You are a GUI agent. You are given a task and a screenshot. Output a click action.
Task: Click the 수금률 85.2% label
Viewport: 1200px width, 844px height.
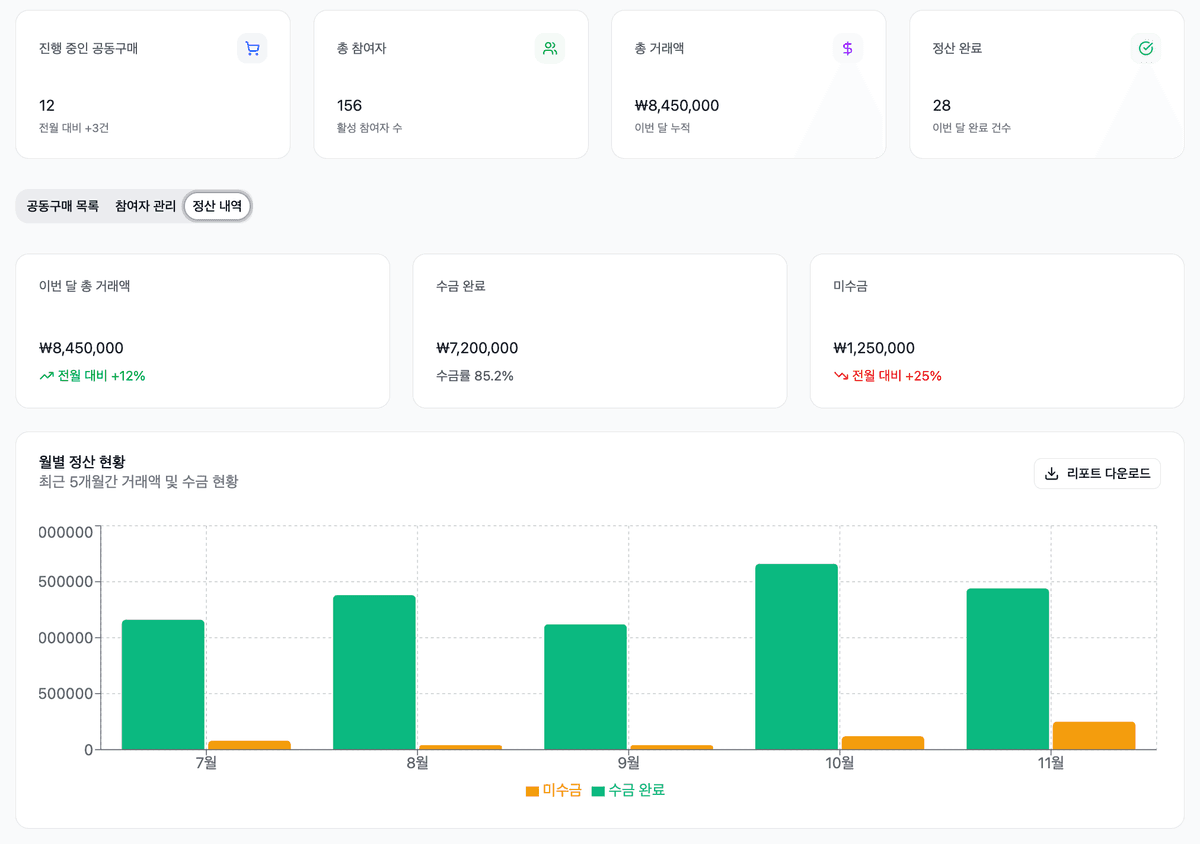(476, 376)
